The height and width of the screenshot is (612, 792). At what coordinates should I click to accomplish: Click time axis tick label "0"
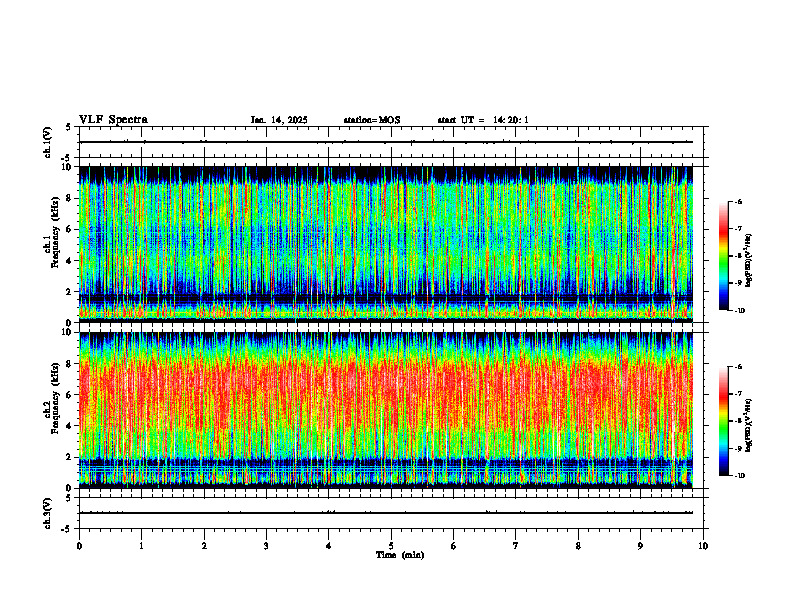(x=79, y=546)
